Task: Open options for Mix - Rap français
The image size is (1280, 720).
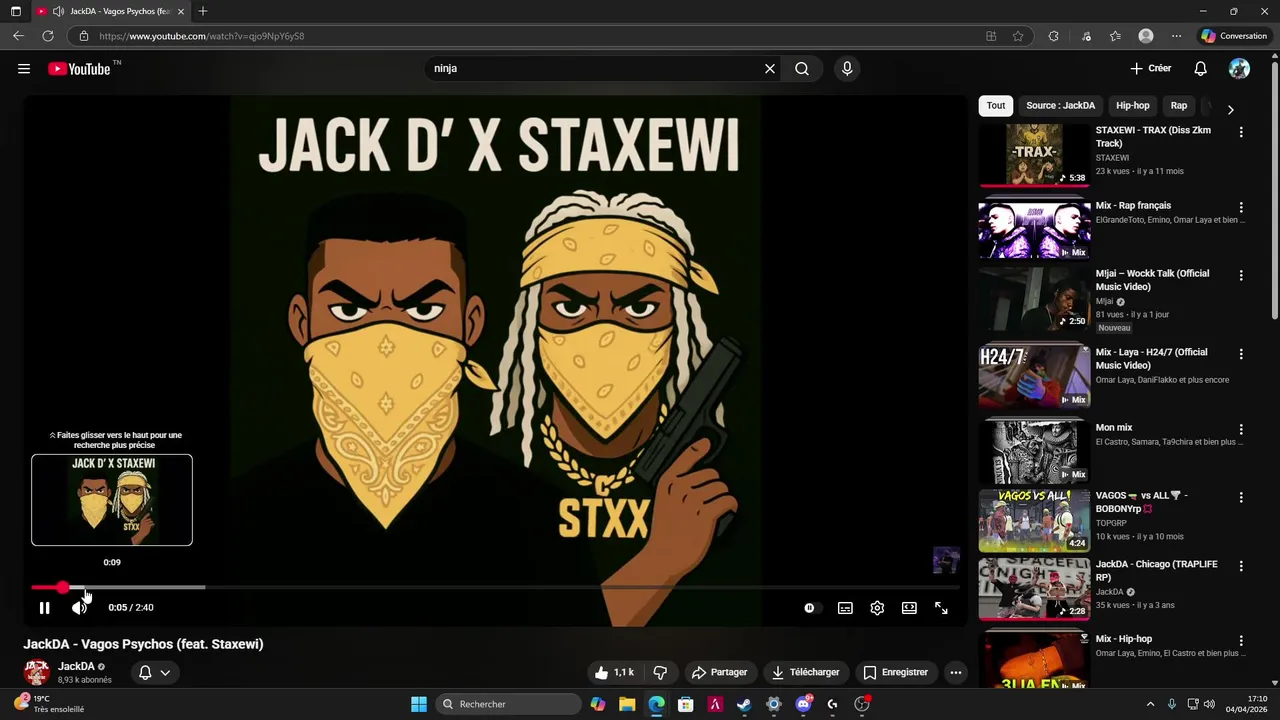Action: 1241,208
